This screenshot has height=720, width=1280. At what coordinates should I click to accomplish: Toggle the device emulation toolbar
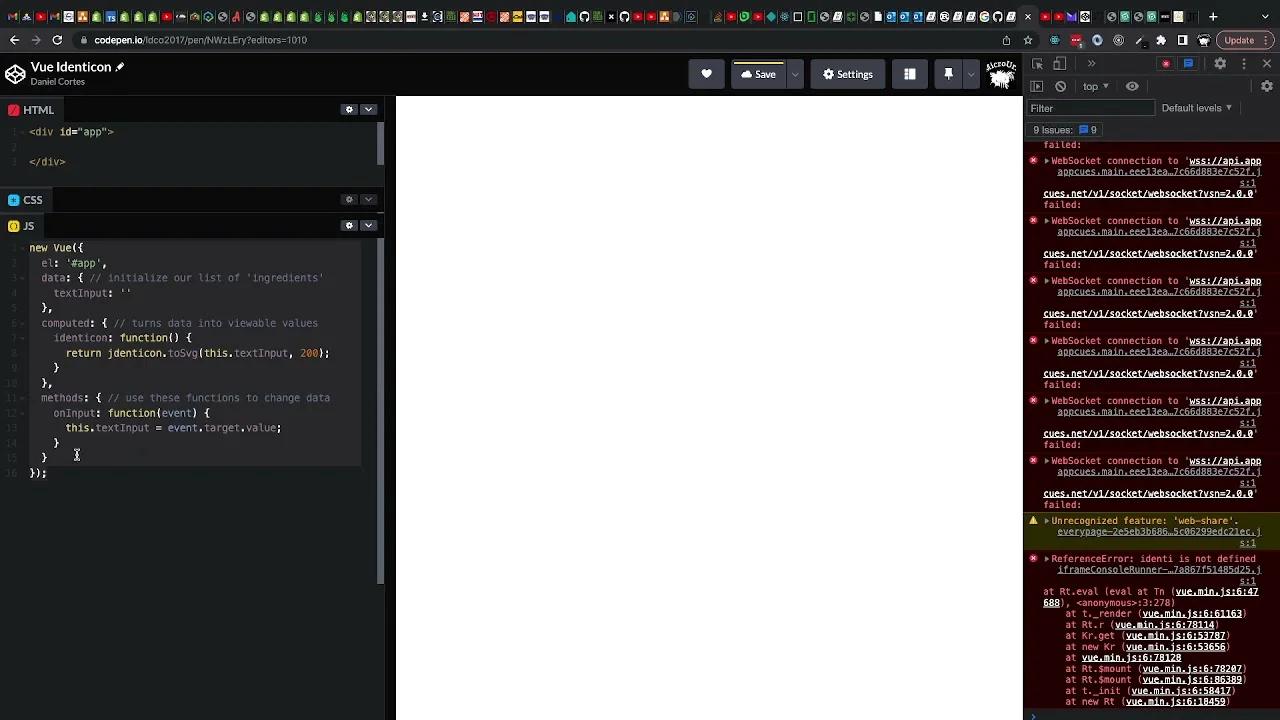[x=1059, y=63]
